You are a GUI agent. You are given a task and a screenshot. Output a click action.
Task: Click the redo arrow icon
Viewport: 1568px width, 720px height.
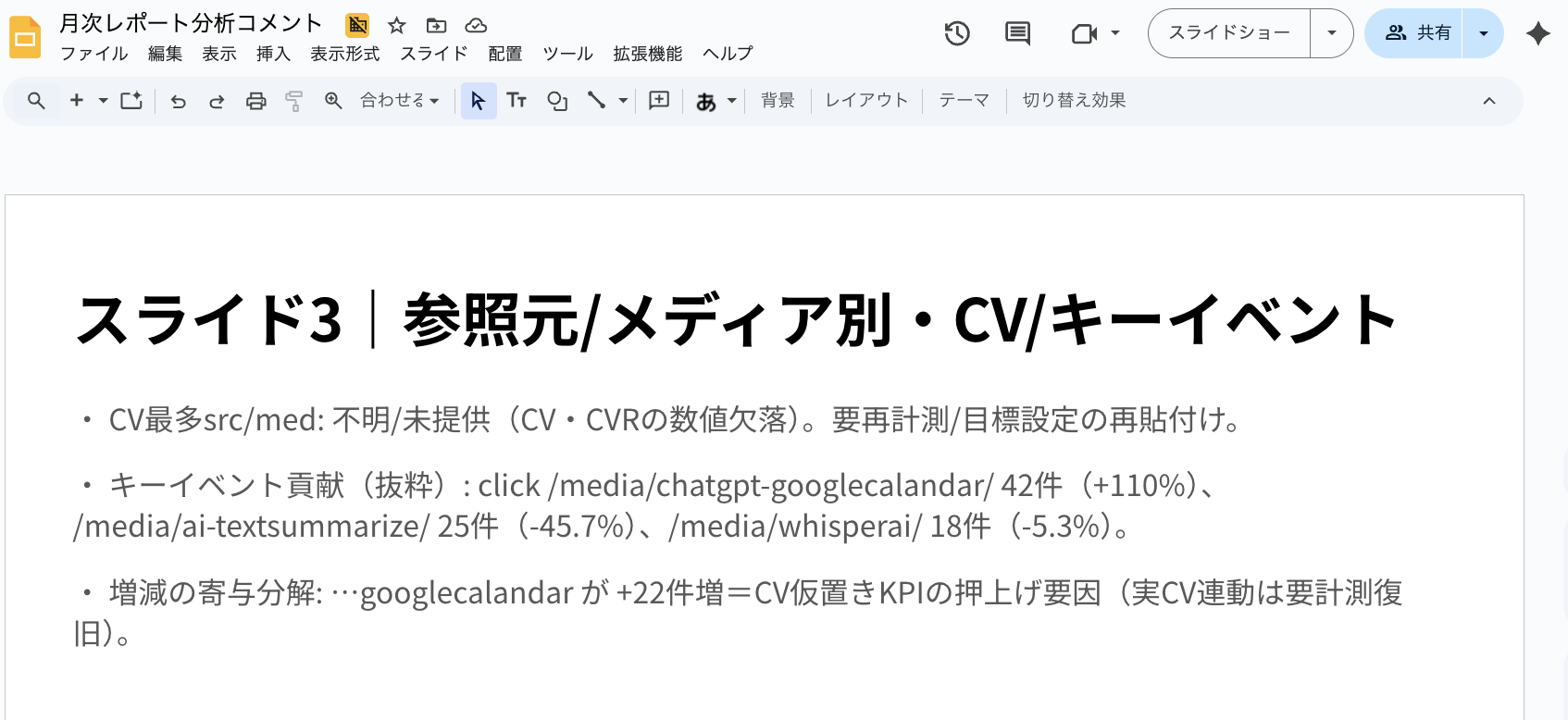(217, 101)
